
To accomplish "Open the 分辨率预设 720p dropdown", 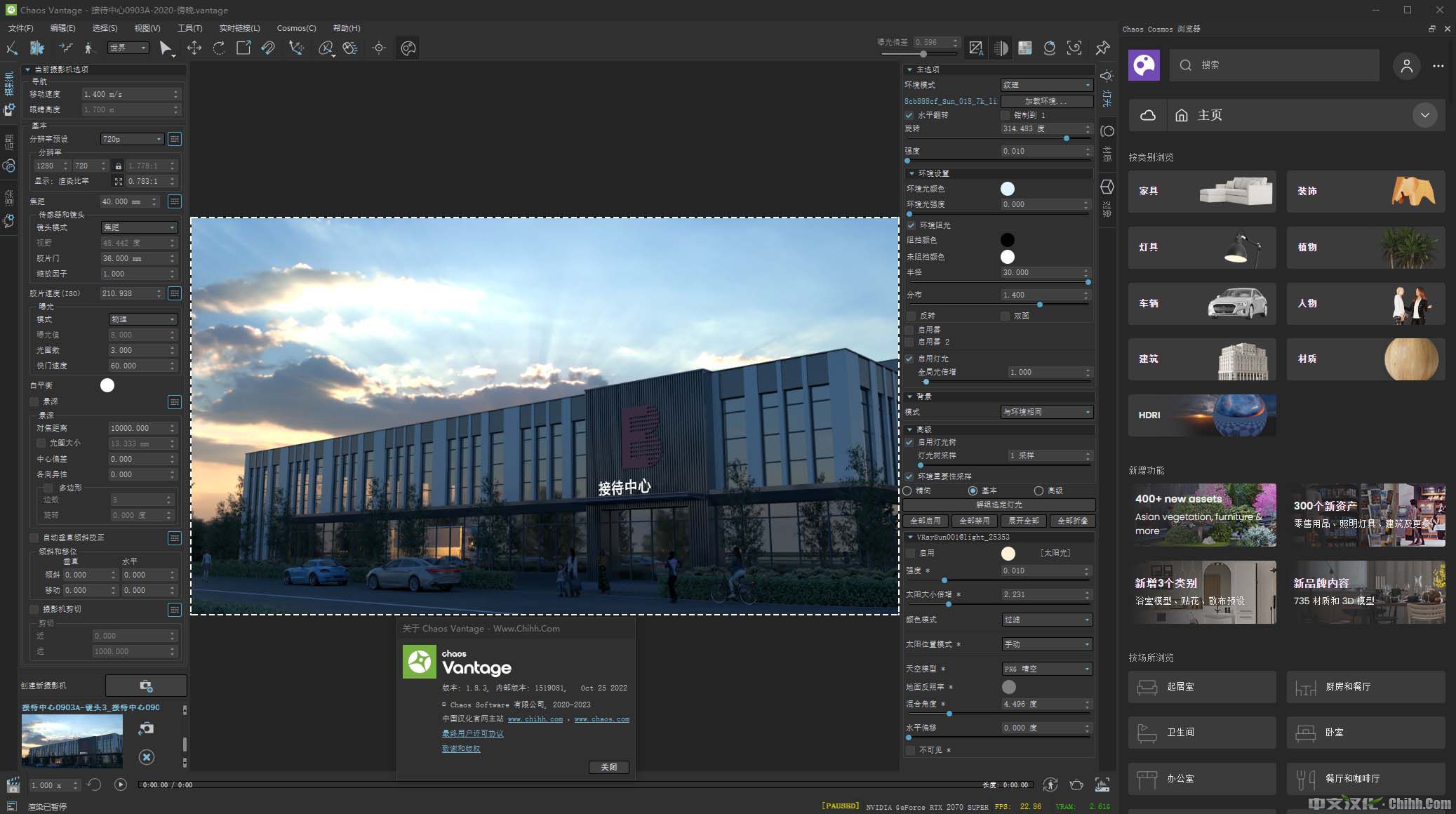I will [x=132, y=139].
